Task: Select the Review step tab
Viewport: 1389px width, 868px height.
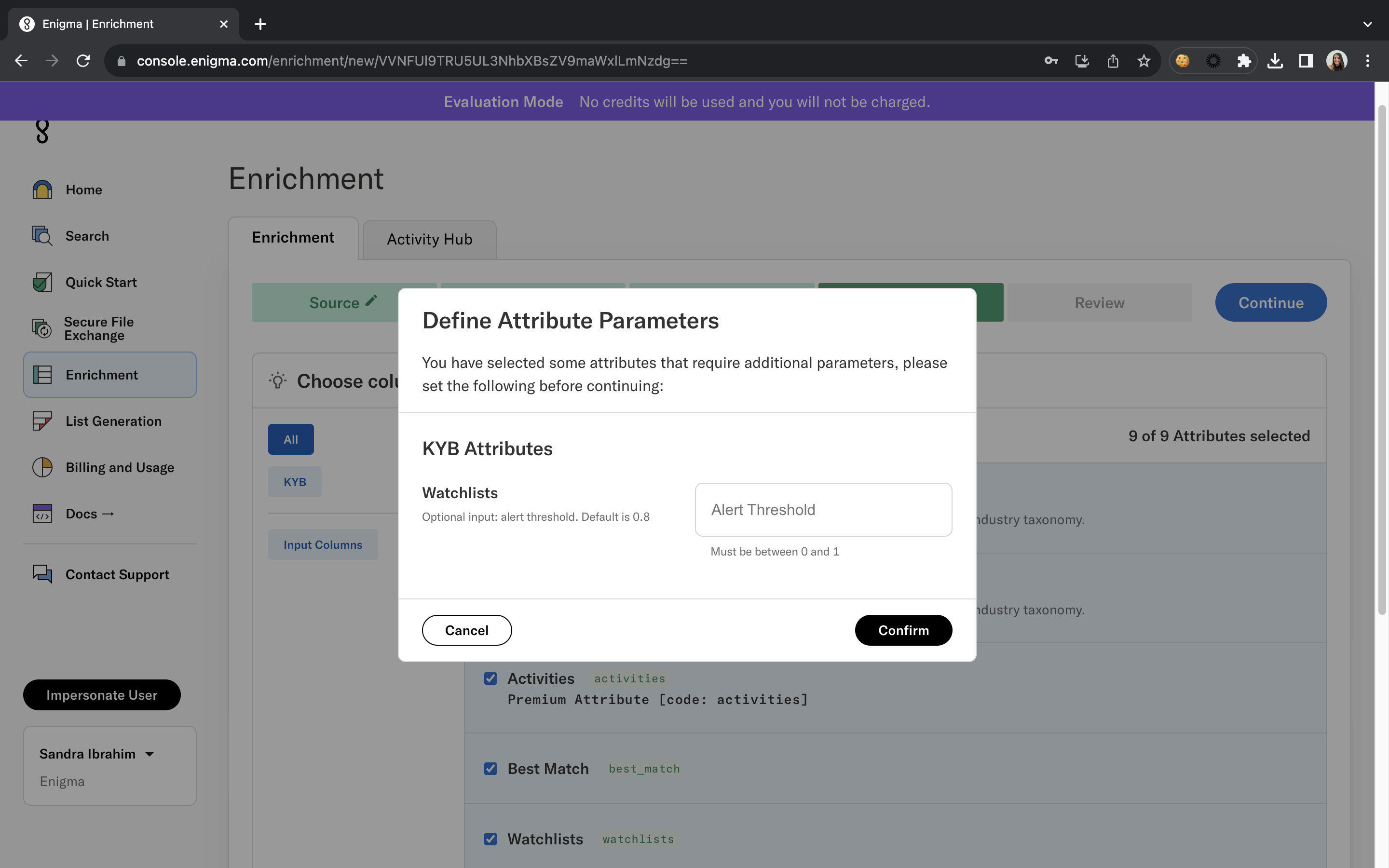Action: tap(1099, 302)
